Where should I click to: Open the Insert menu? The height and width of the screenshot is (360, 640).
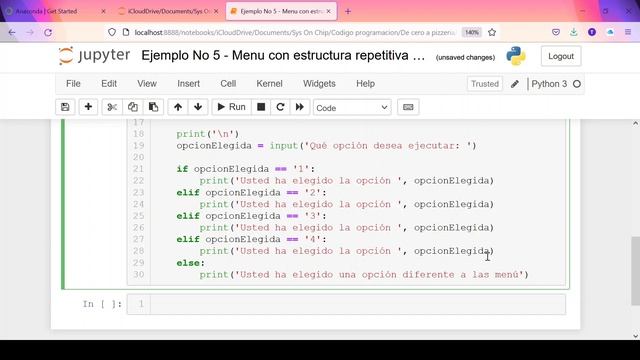pos(189,84)
